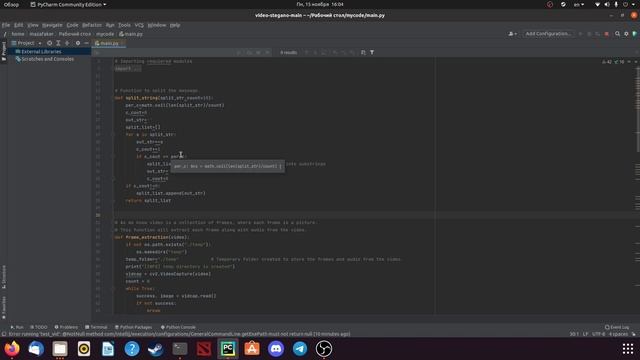Click the cursor position indicator in status bar
Screen dimensions: 640x360
[574, 334]
